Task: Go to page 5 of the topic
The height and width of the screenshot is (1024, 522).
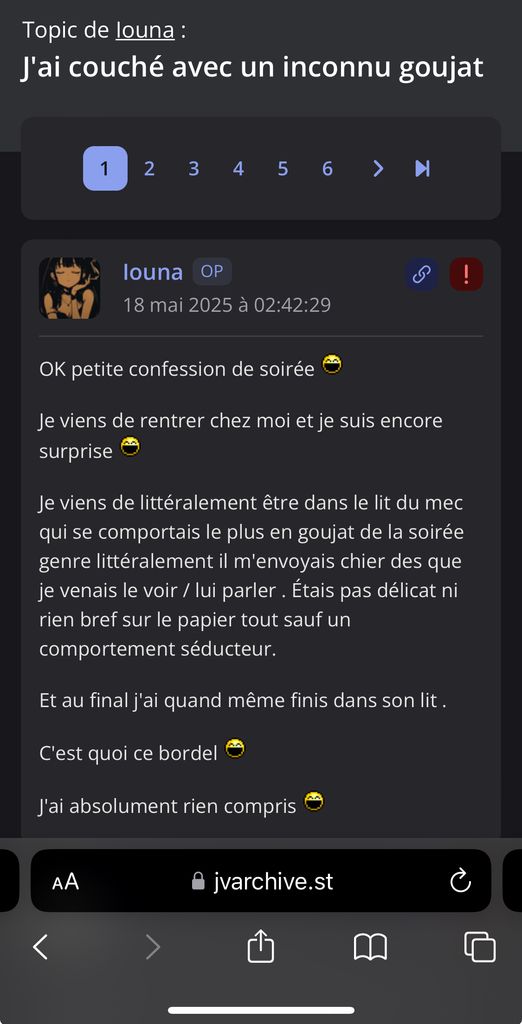Action: (x=283, y=168)
